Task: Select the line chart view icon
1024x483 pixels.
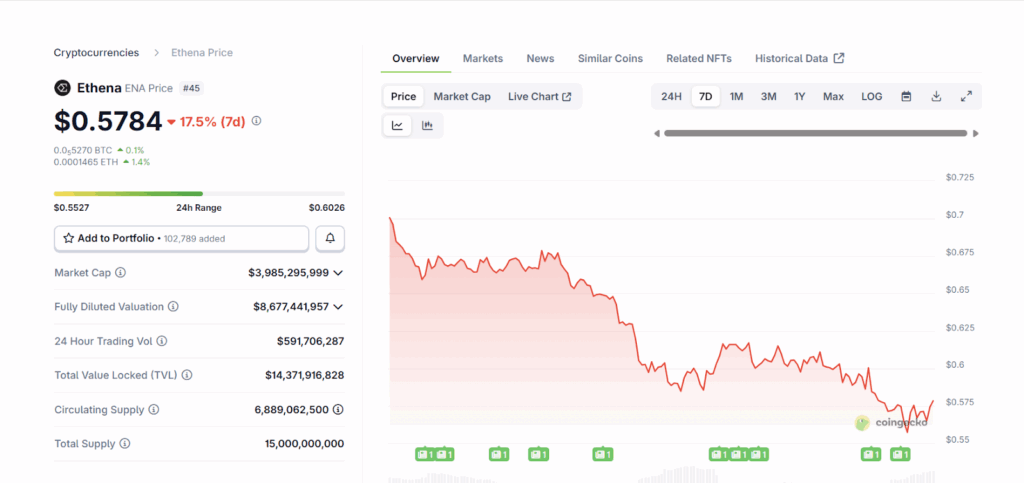Action: click(x=397, y=125)
